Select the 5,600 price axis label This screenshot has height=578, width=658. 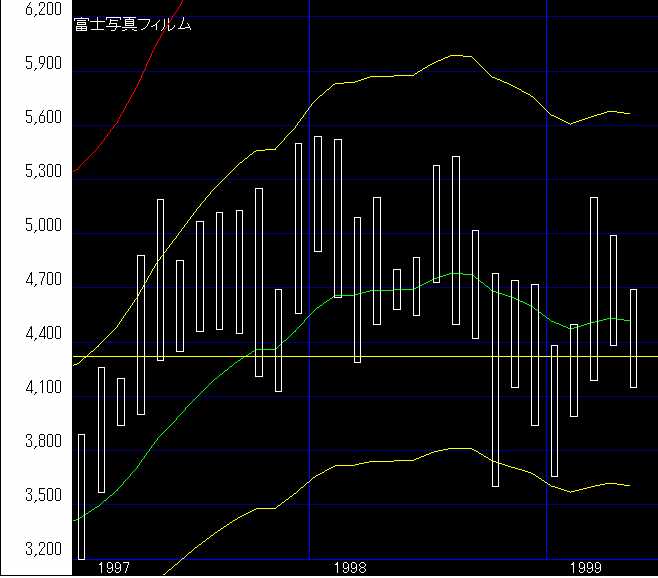[42, 118]
